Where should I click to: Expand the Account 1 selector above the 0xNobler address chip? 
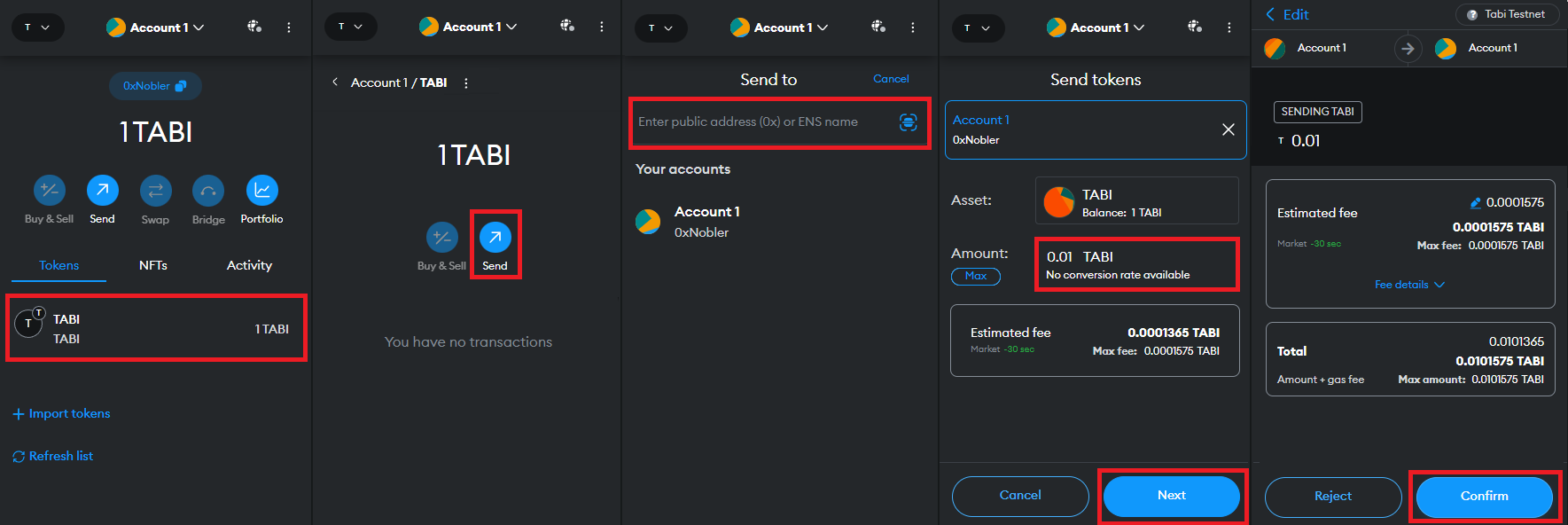(x=155, y=27)
